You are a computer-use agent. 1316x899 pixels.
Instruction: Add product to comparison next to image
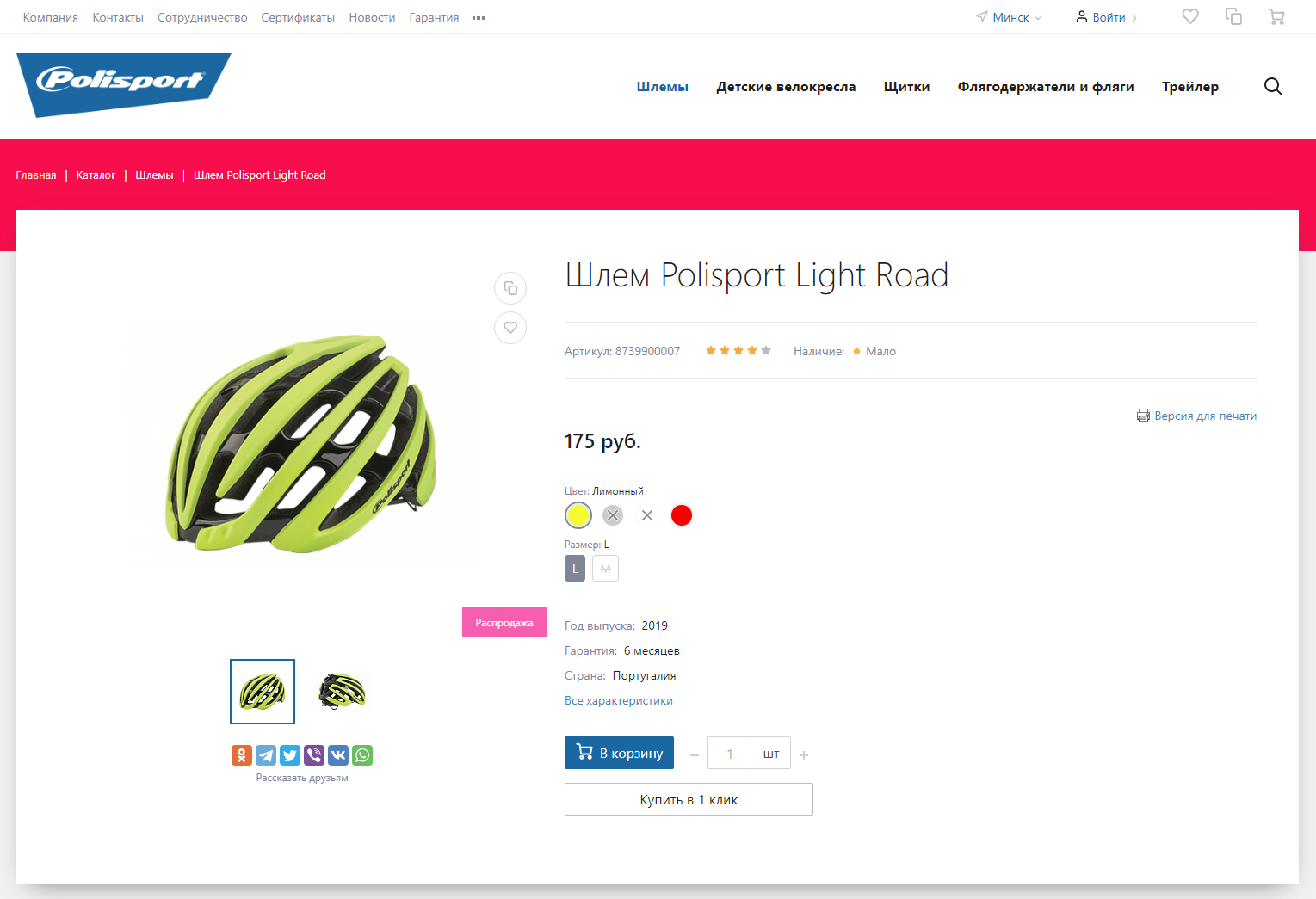click(510, 288)
